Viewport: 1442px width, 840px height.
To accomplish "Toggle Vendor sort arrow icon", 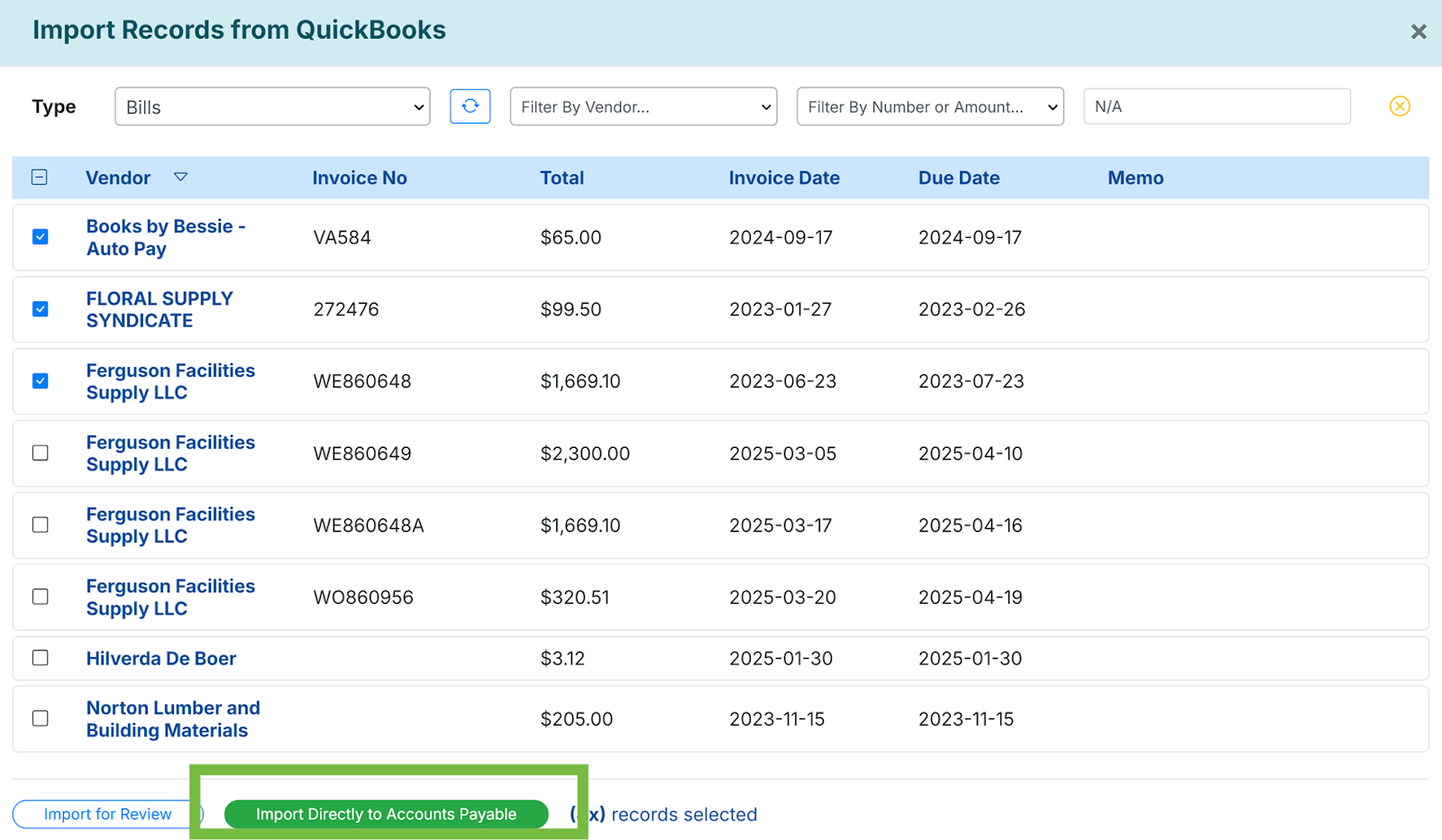I will pos(180,178).
